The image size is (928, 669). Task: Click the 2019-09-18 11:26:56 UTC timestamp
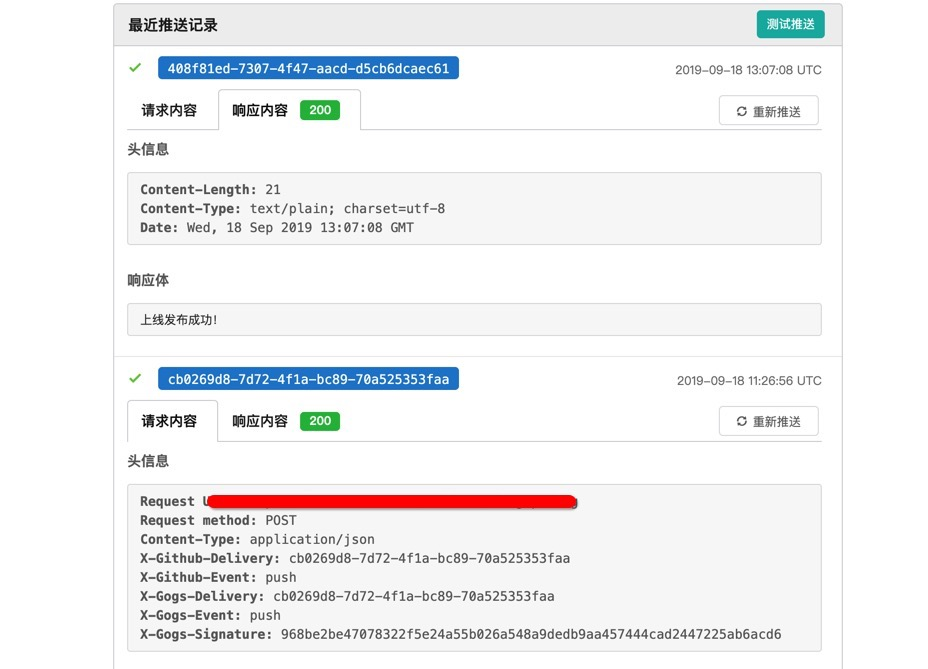tap(749, 380)
